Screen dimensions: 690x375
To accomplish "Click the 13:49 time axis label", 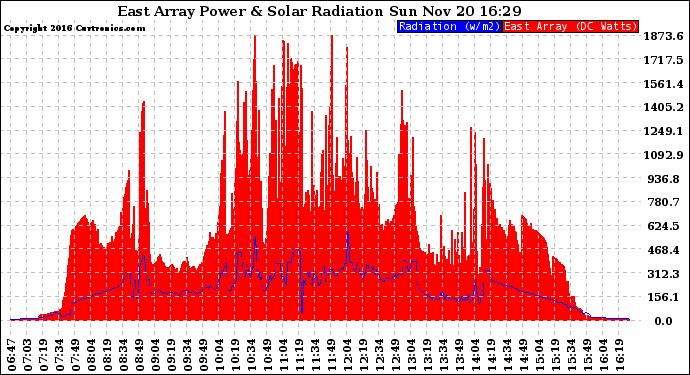I will tap(459, 355).
